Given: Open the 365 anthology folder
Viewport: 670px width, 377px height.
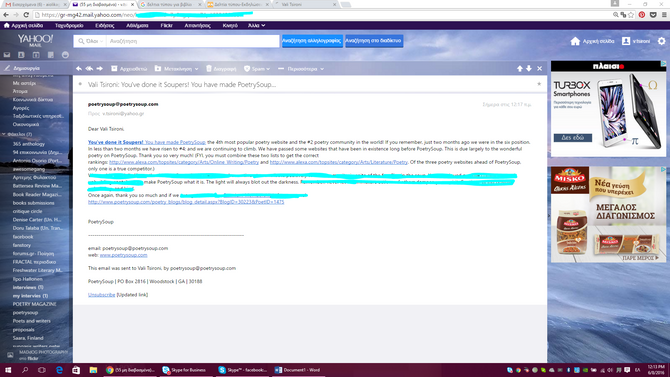Looking at the screenshot, I should [29, 144].
